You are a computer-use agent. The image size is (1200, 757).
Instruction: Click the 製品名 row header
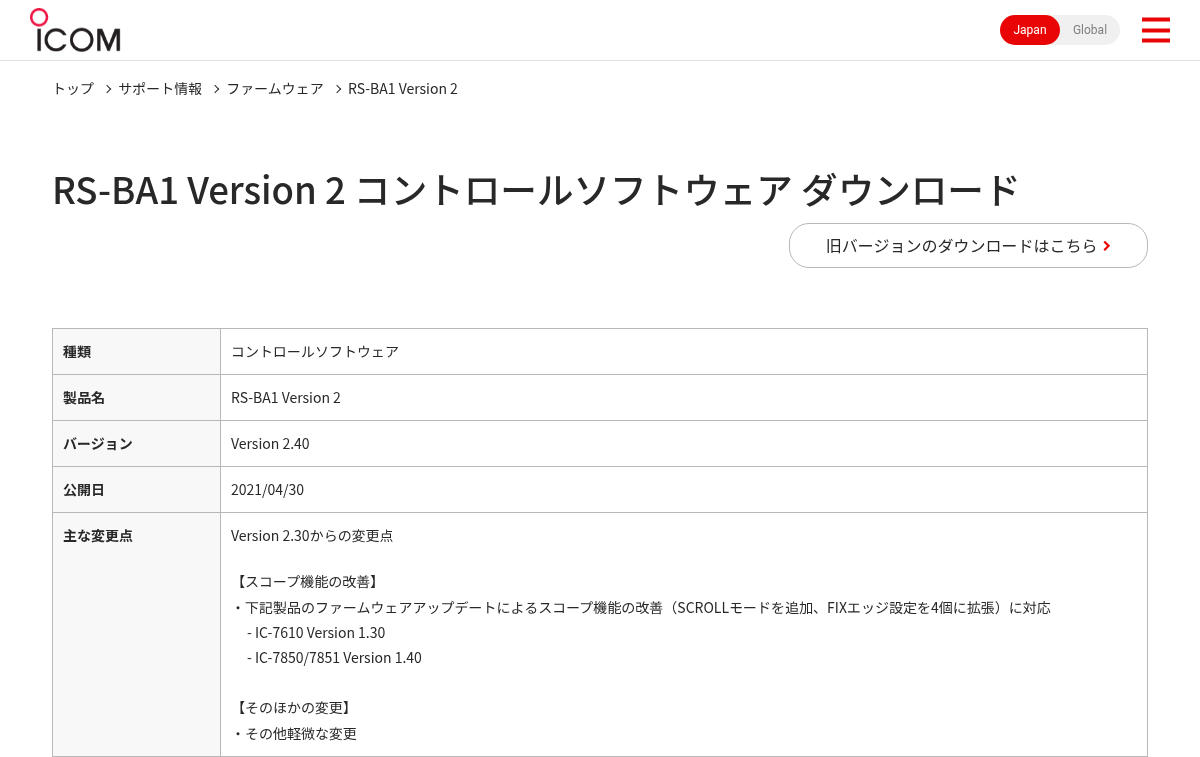point(136,398)
